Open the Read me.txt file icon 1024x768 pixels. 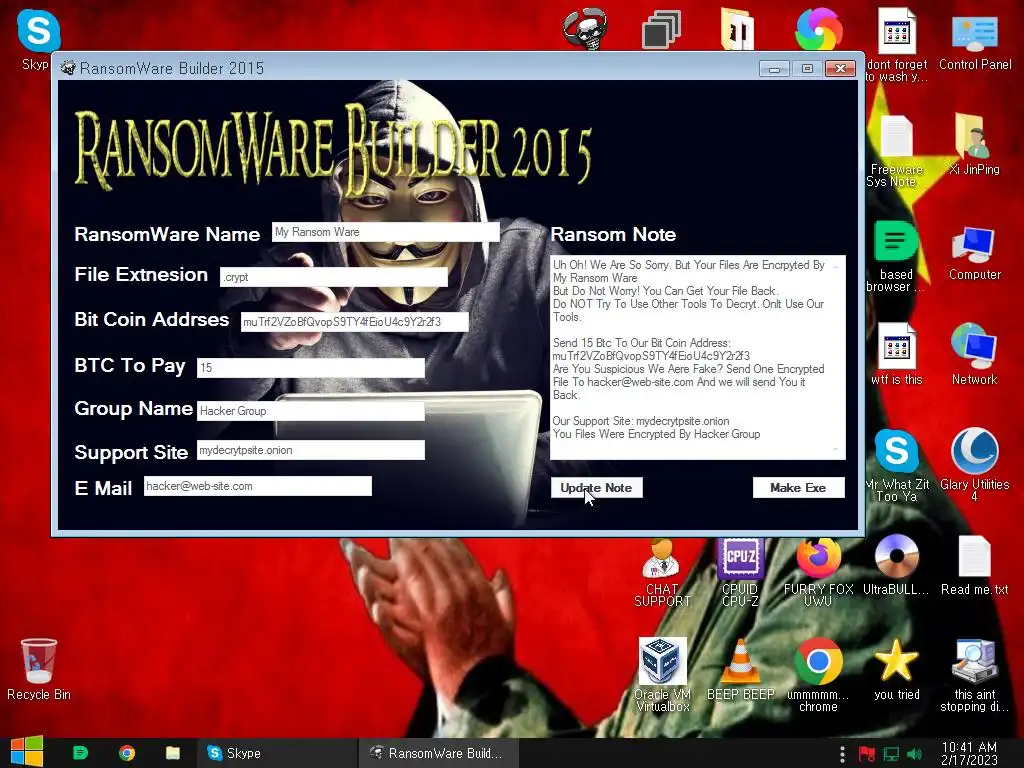click(974, 566)
